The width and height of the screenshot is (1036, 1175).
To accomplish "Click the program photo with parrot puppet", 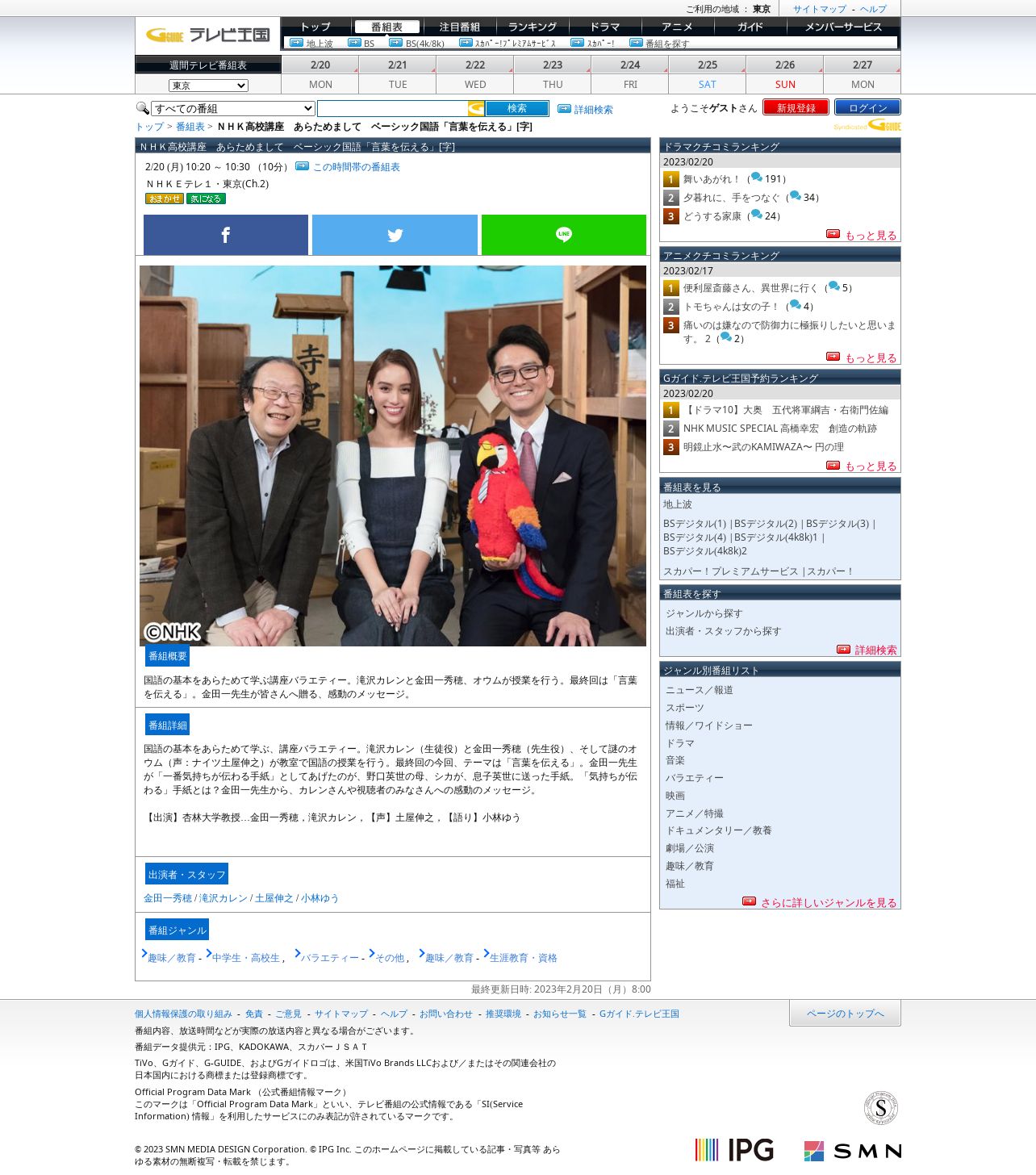I will coord(393,455).
